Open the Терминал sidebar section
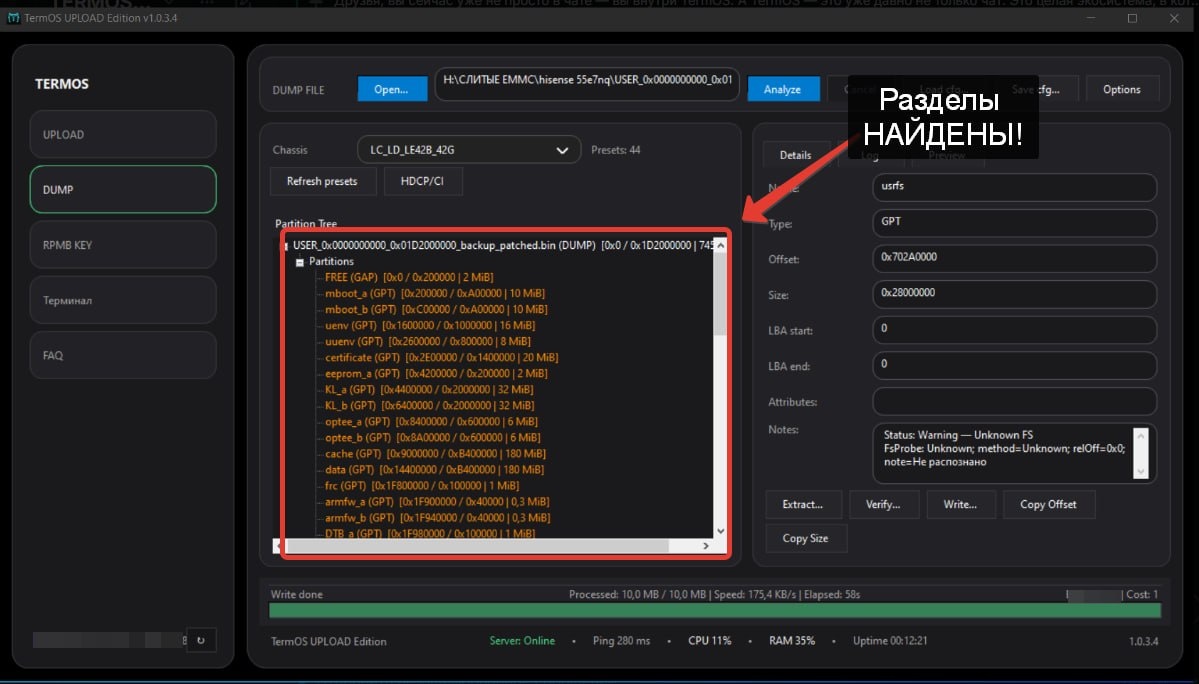 [123, 300]
